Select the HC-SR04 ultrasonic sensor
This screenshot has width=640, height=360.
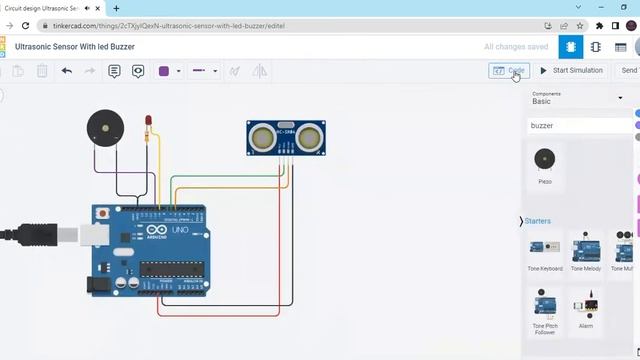coord(286,138)
